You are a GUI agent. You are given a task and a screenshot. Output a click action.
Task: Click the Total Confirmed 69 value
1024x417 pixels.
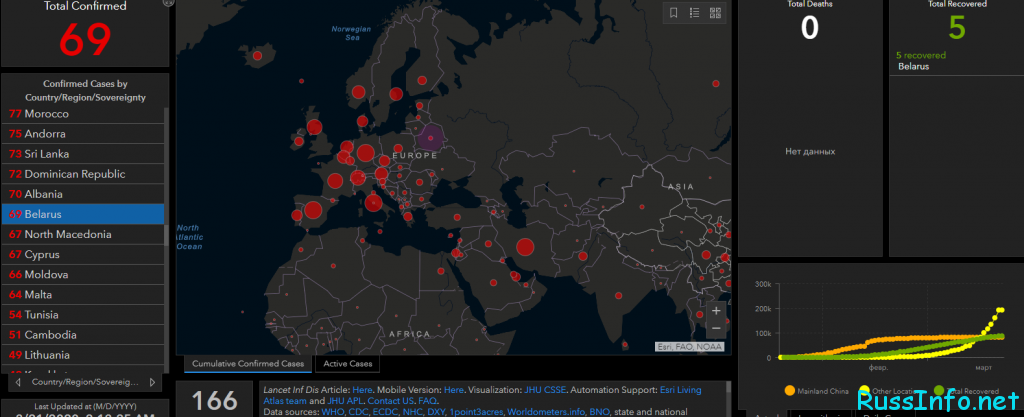(x=85, y=39)
